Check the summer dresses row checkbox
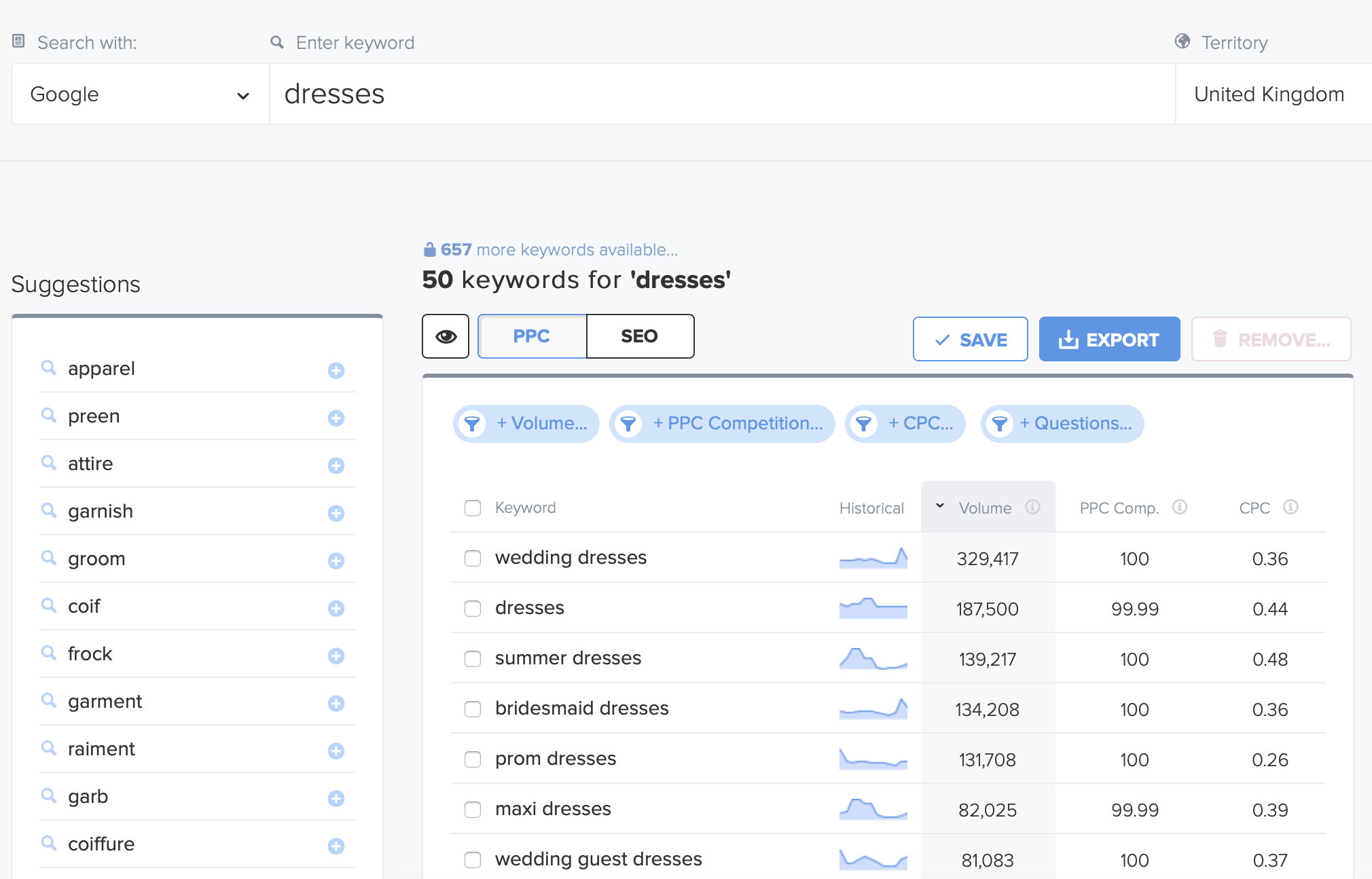 pos(473,659)
